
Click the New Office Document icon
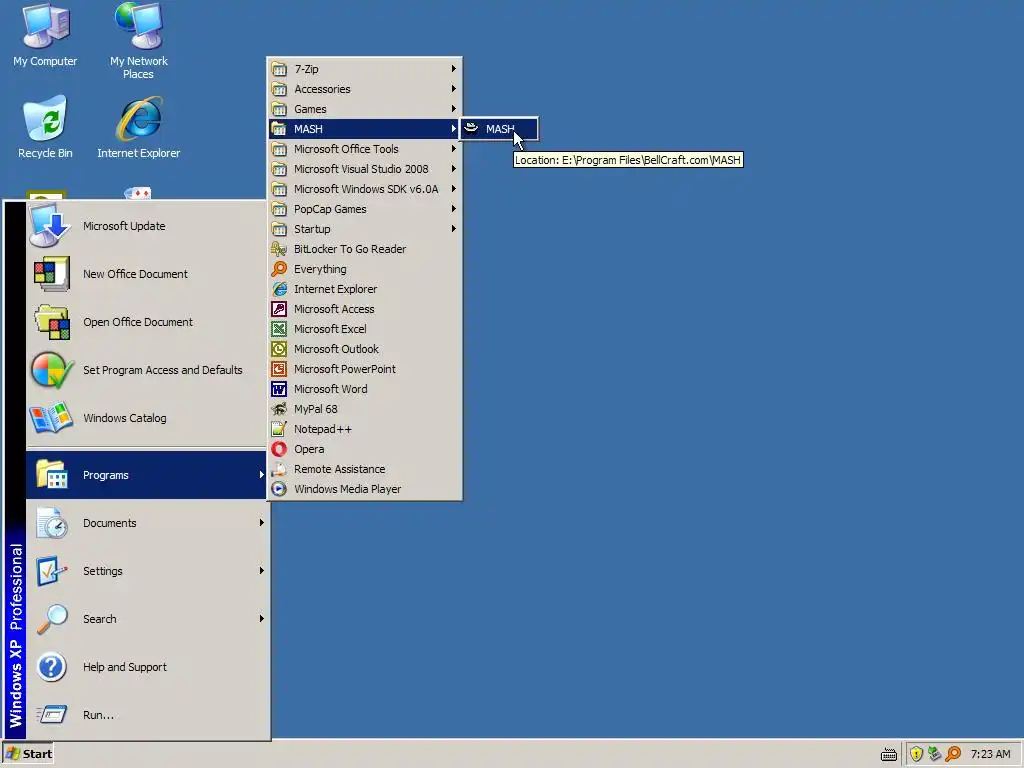[51, 274]
